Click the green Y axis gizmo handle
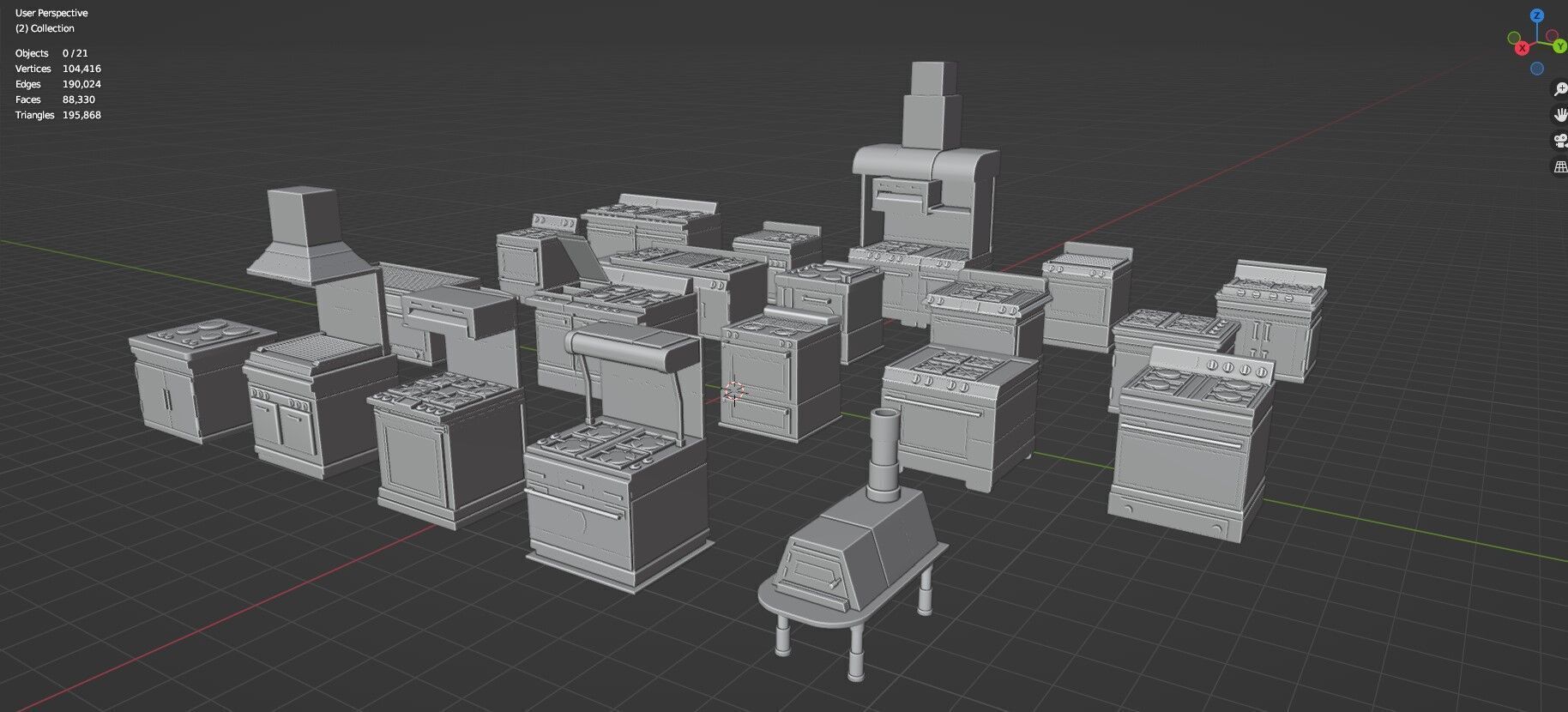The height and width of the screenshot is (712, 1568). (x=1560, y=46)
